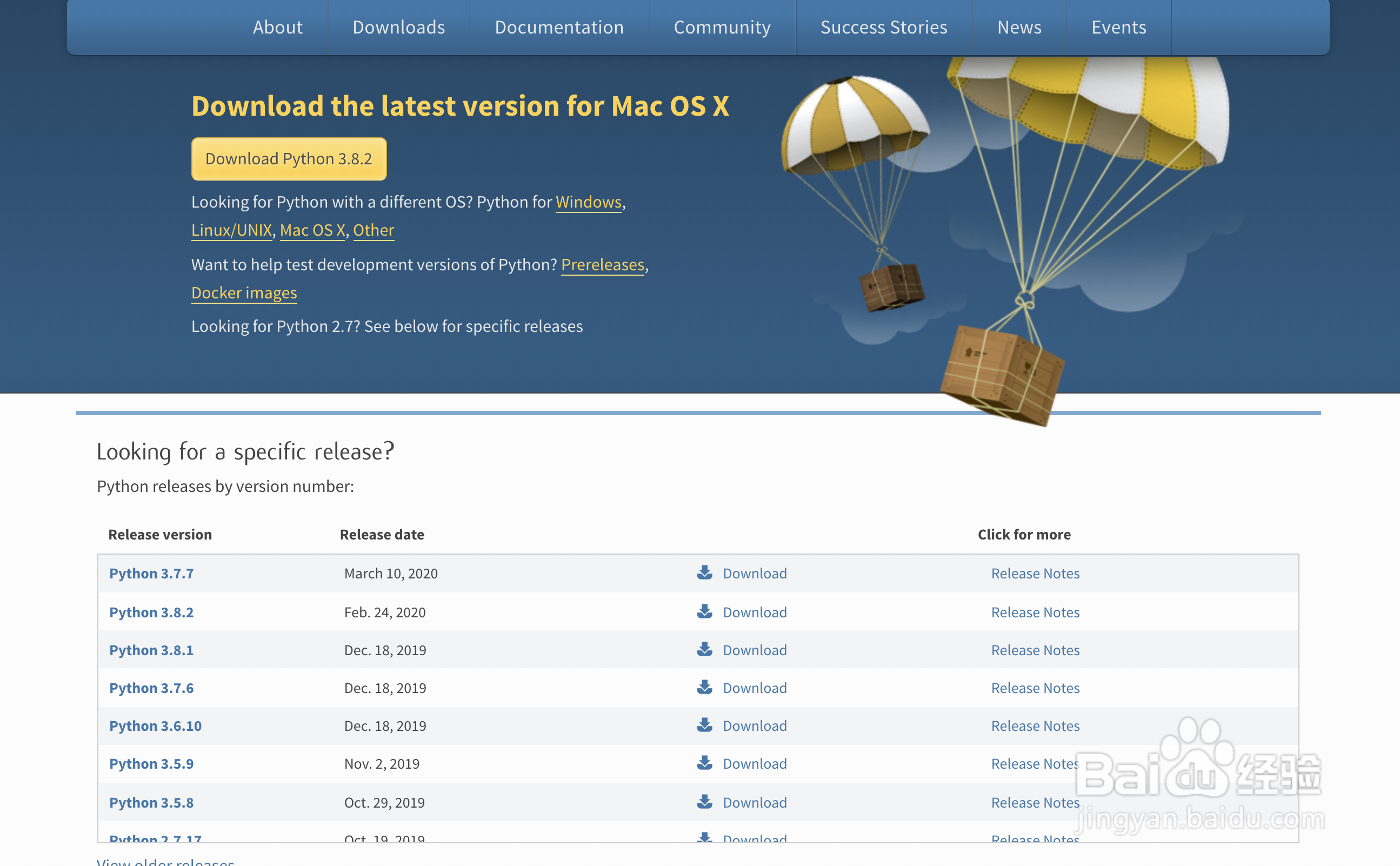The image size is (1400, 866).
Task: Click download icon for Python 3.6.10 row
Action: [704, 725]
